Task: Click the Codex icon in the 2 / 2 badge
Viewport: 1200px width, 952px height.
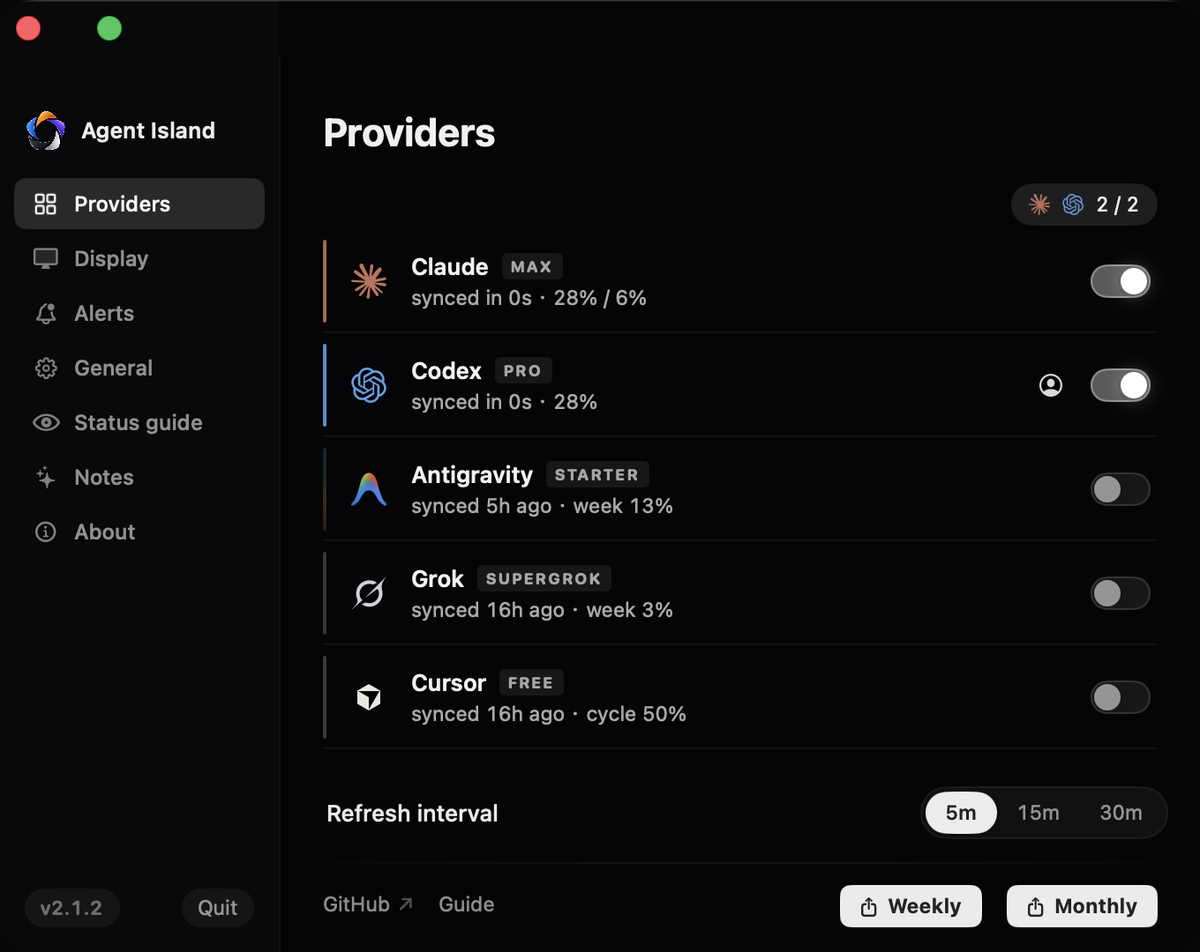Action: (x=1073, y=205)
